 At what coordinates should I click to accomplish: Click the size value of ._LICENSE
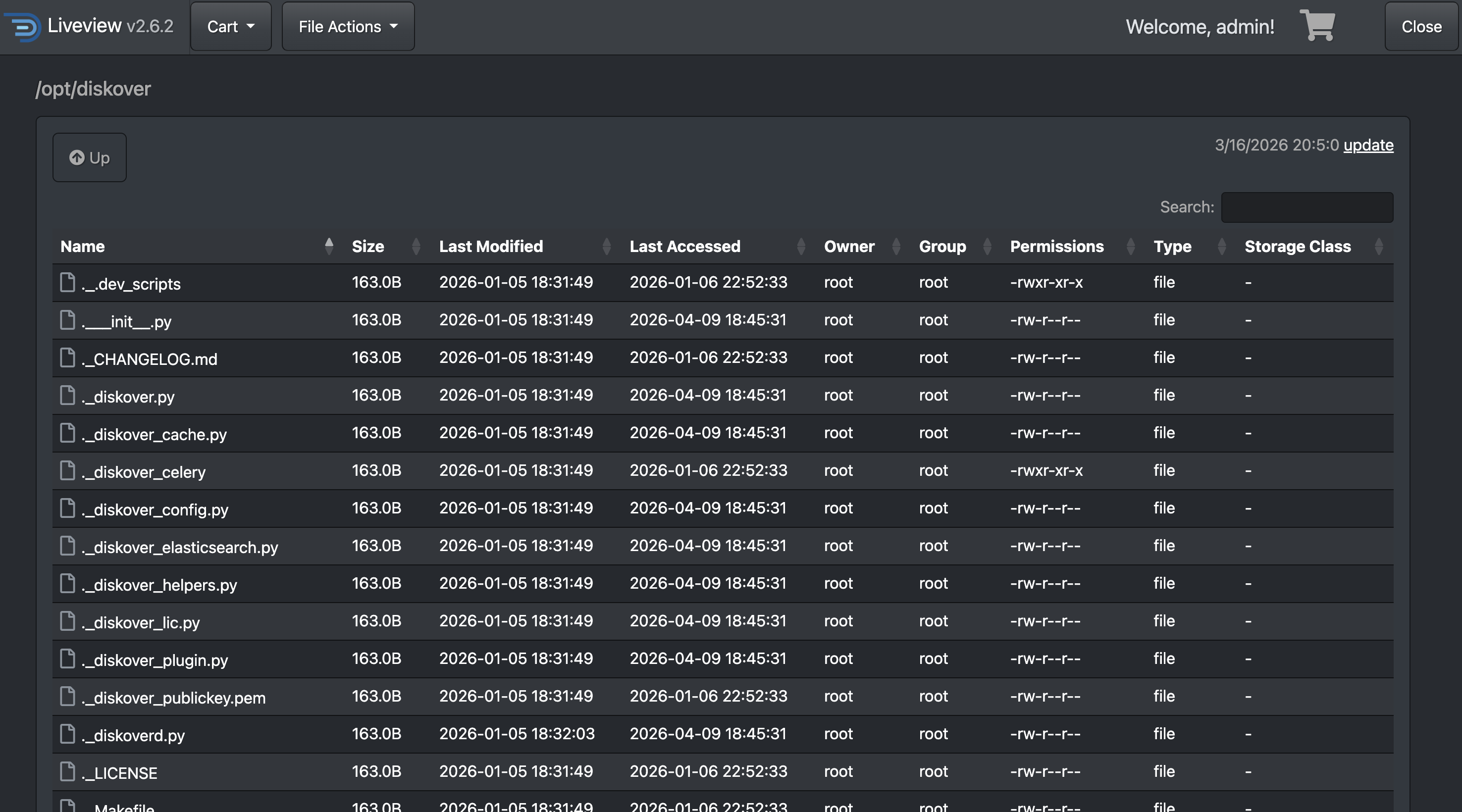(376, 771)
